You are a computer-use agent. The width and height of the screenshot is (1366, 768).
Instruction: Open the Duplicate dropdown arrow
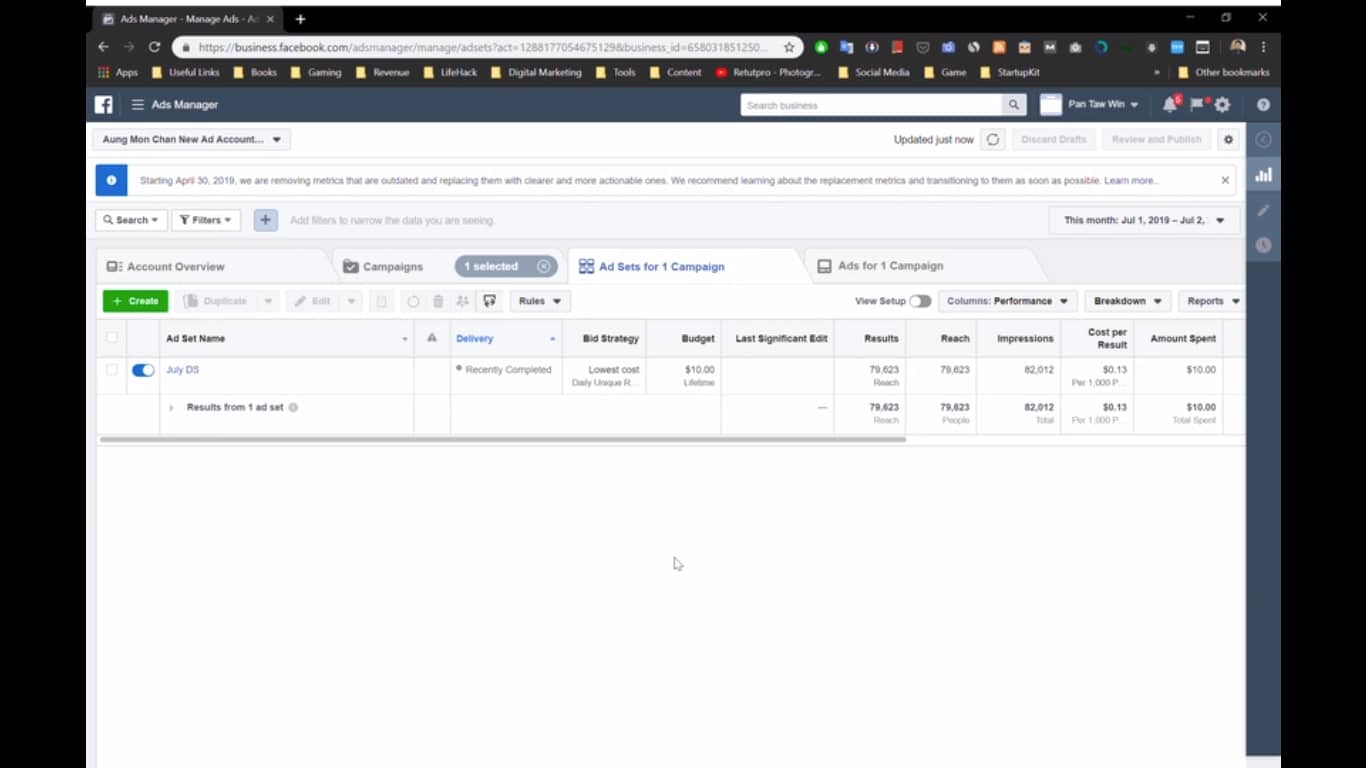268,301
